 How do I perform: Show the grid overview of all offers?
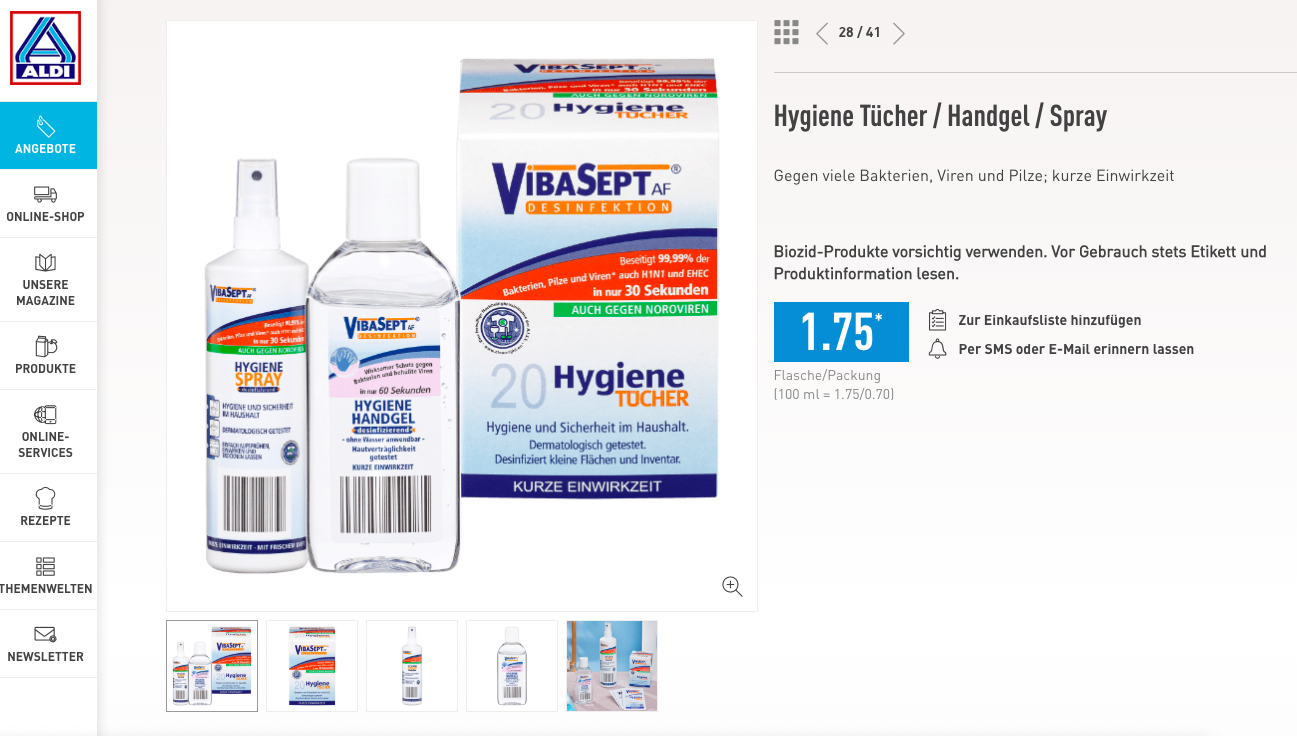pyautogui.click(x=786, y=32)
